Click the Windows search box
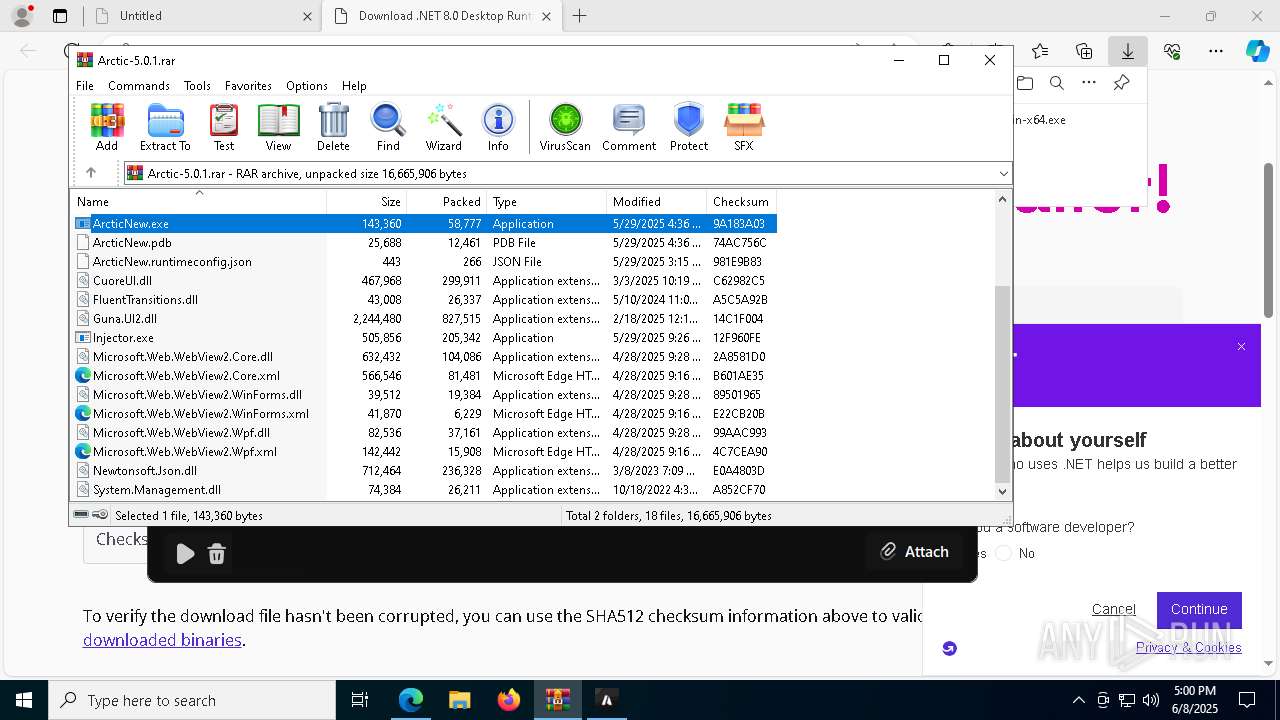 pyautogui.click(x=192, y=700)
